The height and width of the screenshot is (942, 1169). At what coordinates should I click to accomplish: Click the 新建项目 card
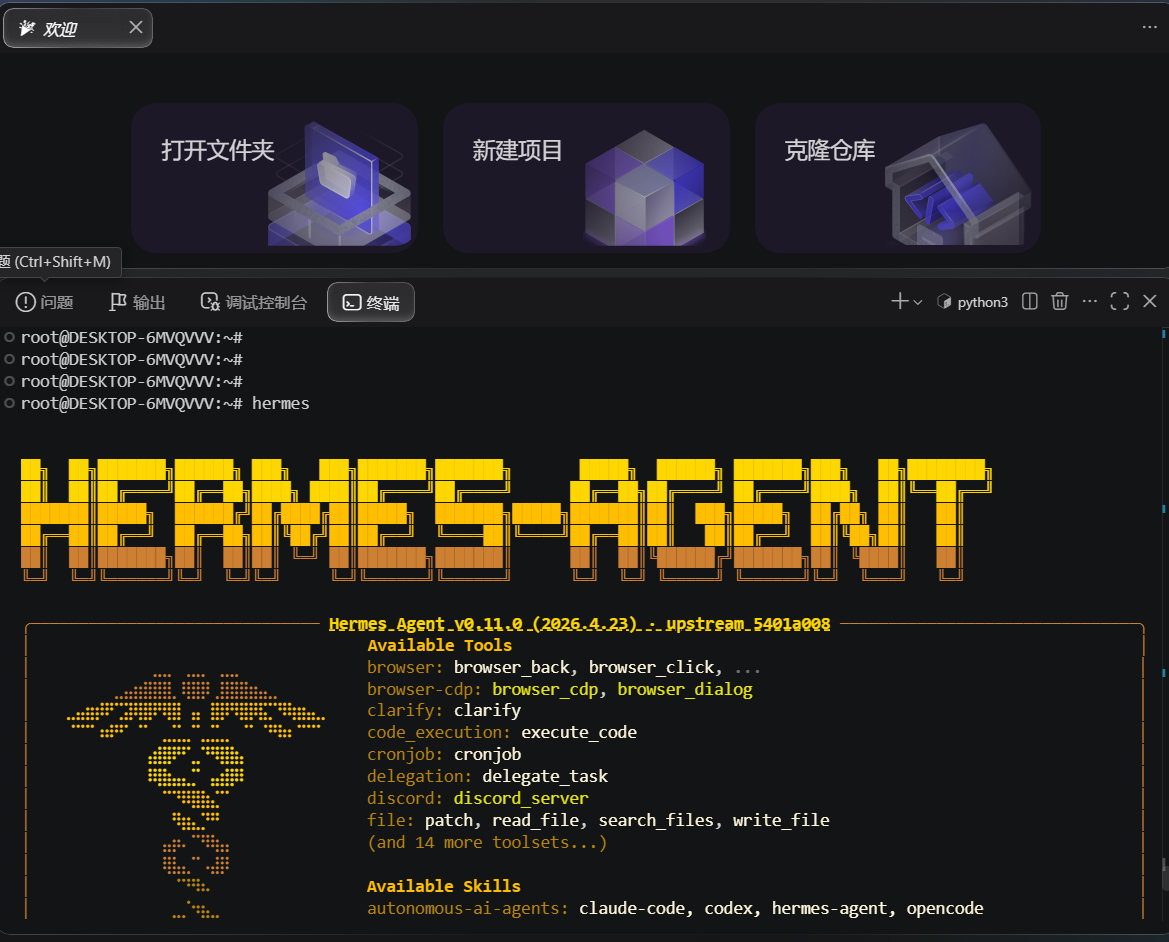click(x=586, y=177)
